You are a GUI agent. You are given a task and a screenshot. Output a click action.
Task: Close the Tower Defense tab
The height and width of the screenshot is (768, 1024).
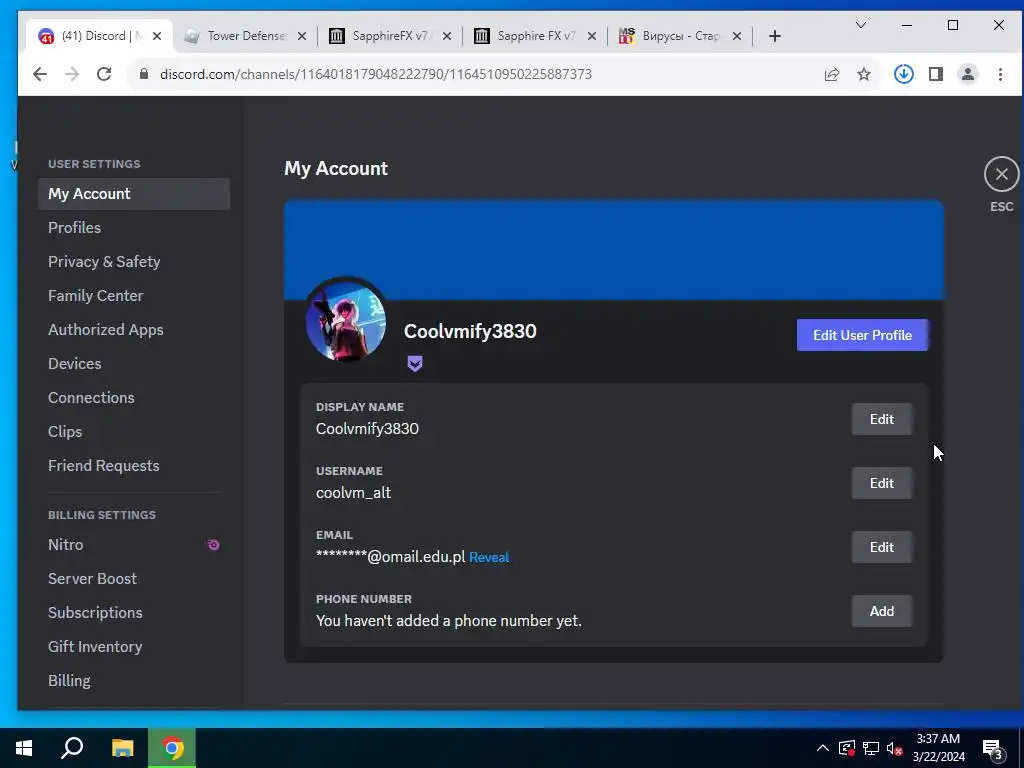click(x=302, y=36)
